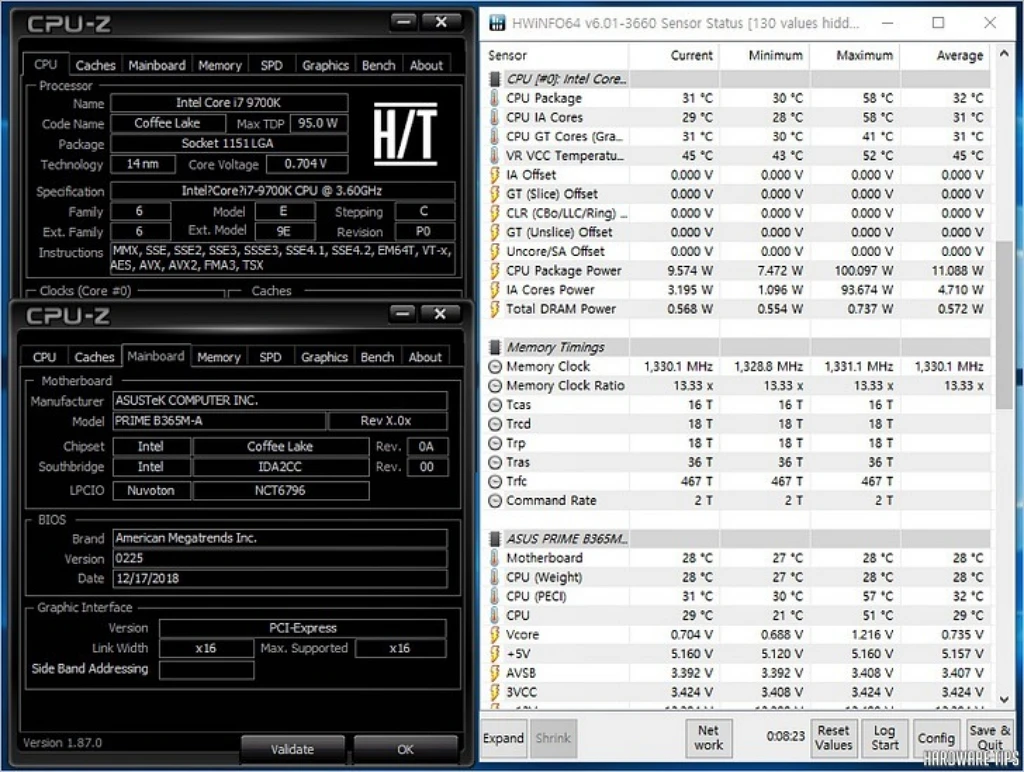Image resolution: width=1024 pixels, height=772 pixels.
Task: Open Memory tab in top CPU-Z window
Action: (220, 65)
